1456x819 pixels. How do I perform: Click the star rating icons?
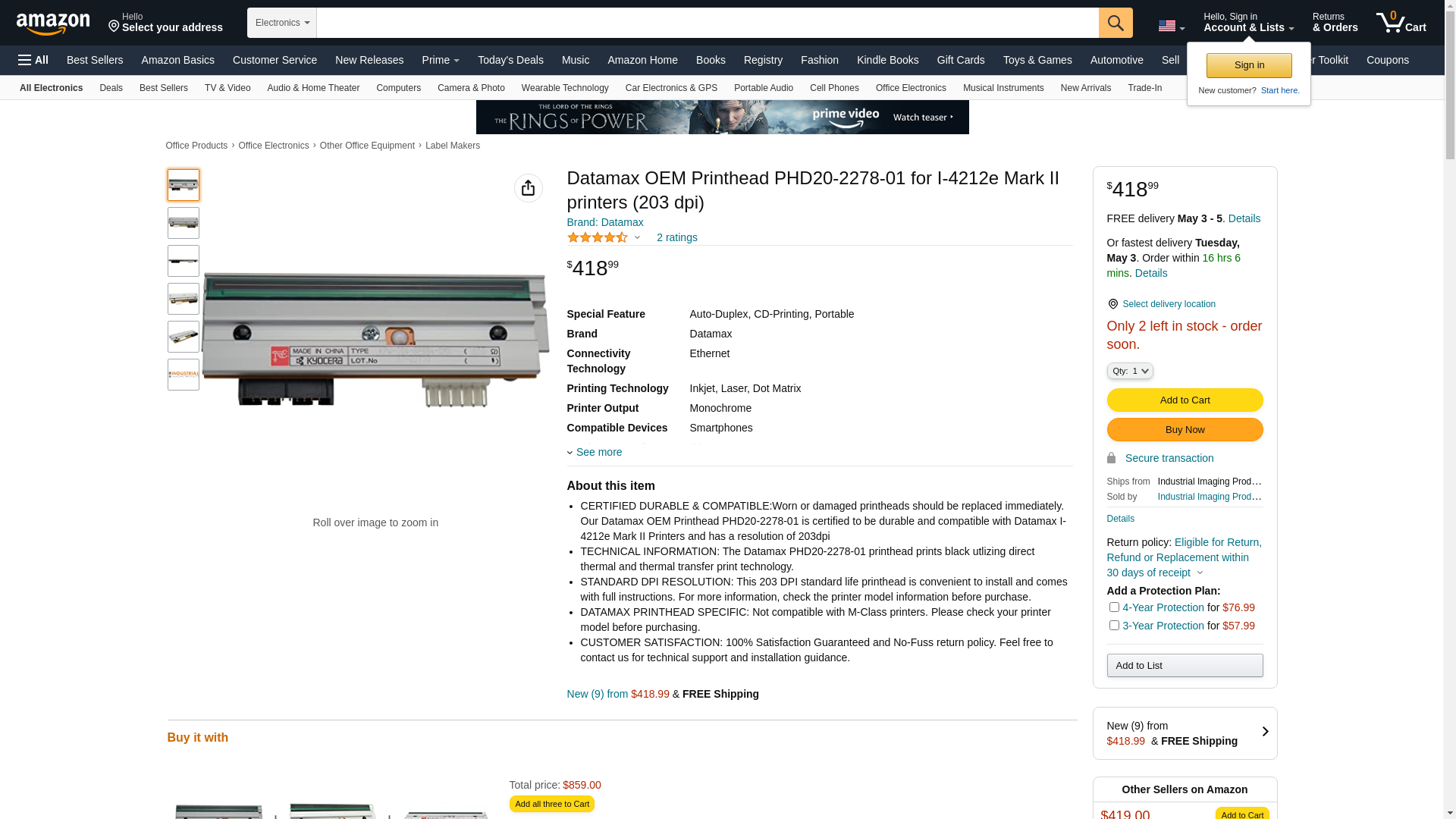click(598, 237)
